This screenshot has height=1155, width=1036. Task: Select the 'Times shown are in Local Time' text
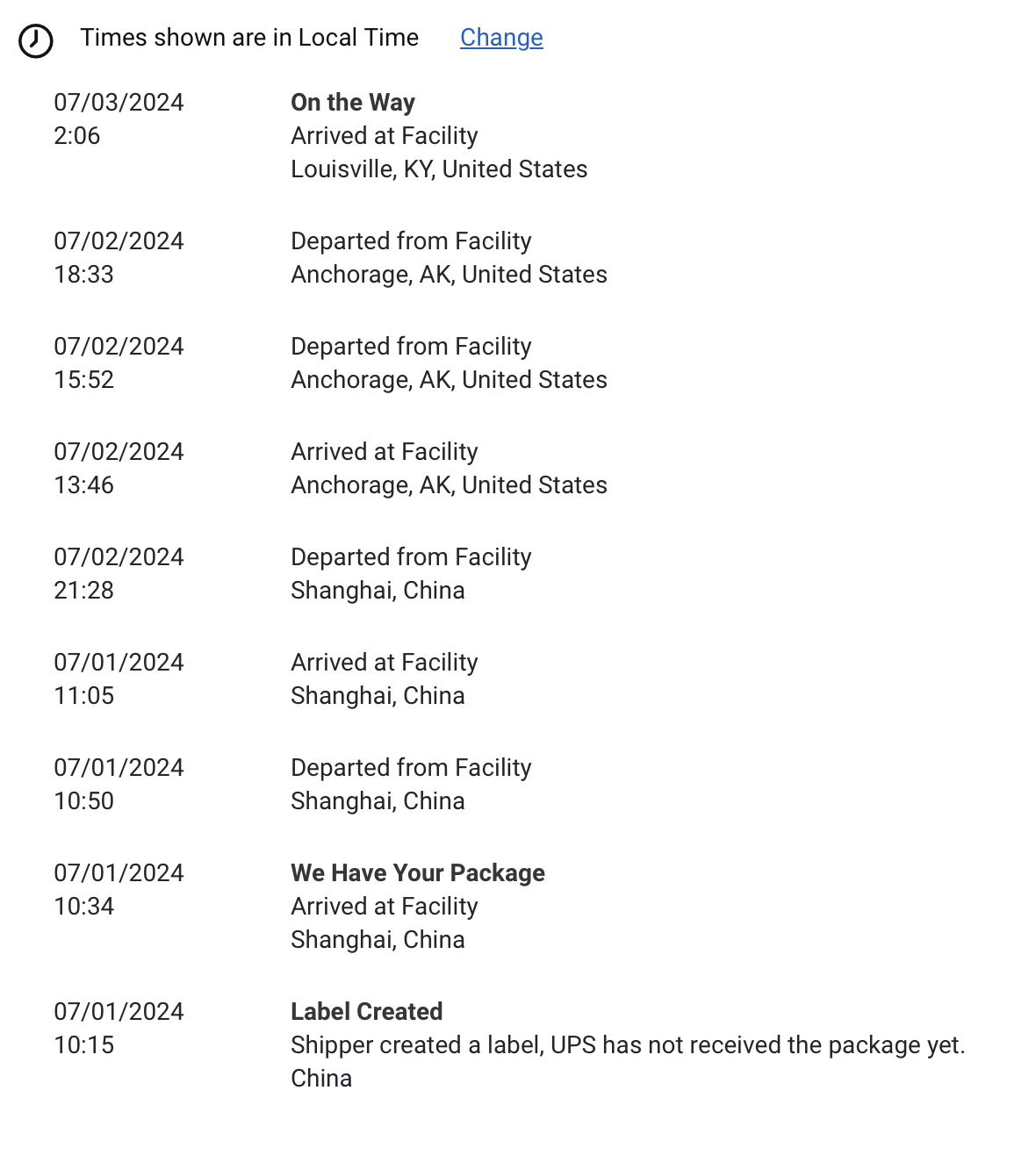point(249,38)
